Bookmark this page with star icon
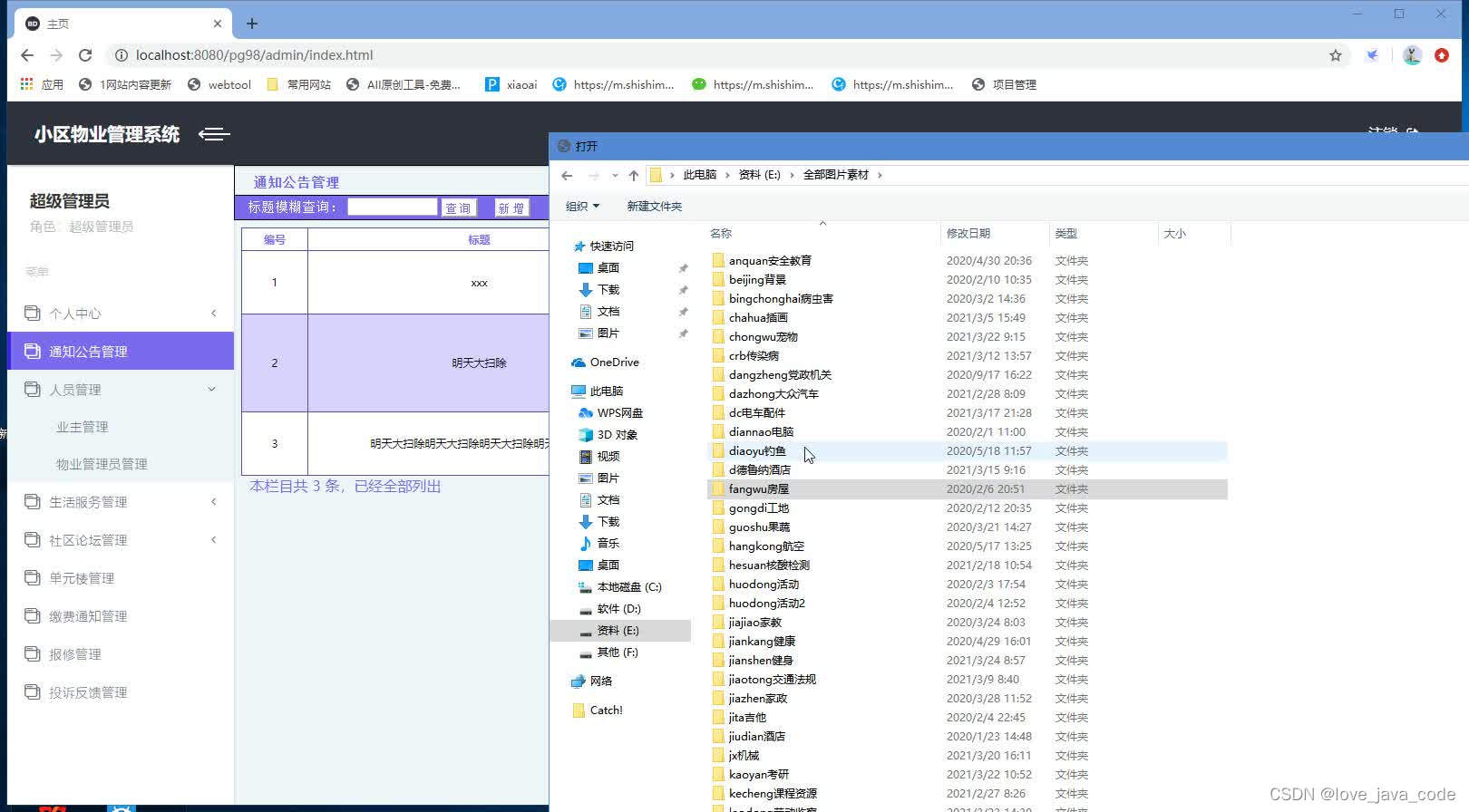This screenshot has width=1469, height=812. tap(1336, 55)
